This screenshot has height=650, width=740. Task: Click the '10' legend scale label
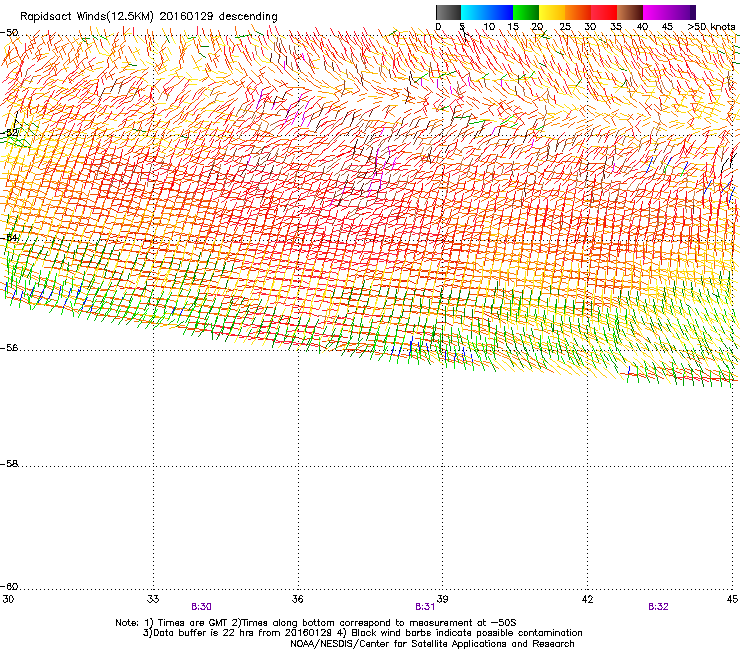coord(489,27)
